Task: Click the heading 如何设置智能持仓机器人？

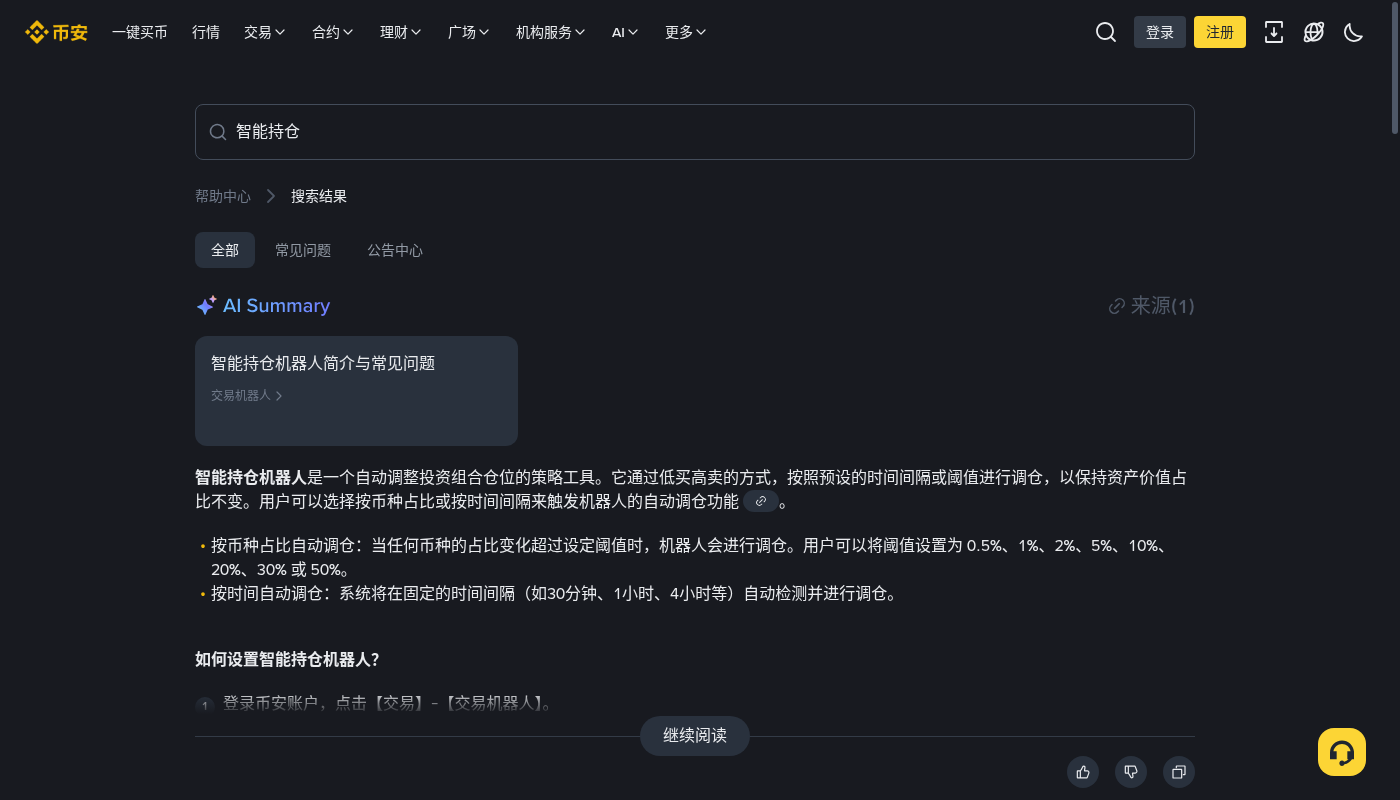Action: coord(287,660)
